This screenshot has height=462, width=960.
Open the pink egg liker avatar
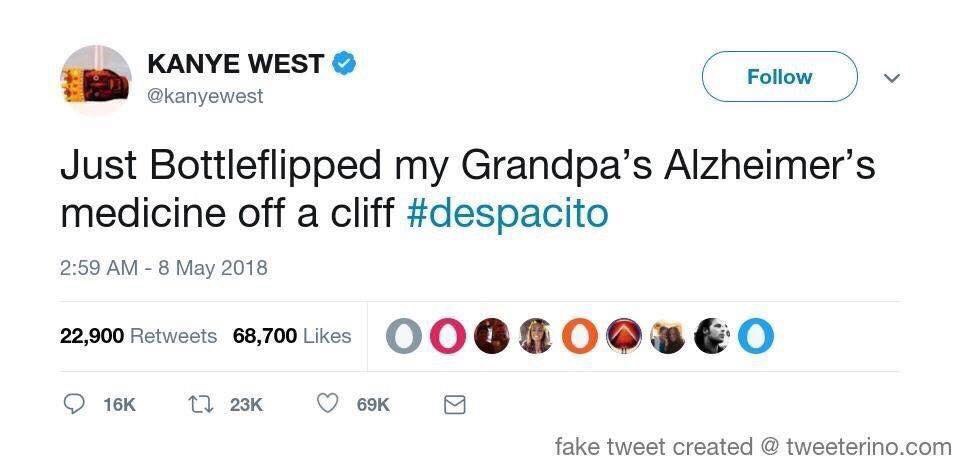click(447, 337)
